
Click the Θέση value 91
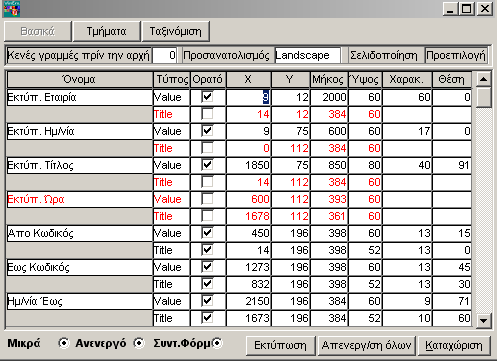coord(452,165)
